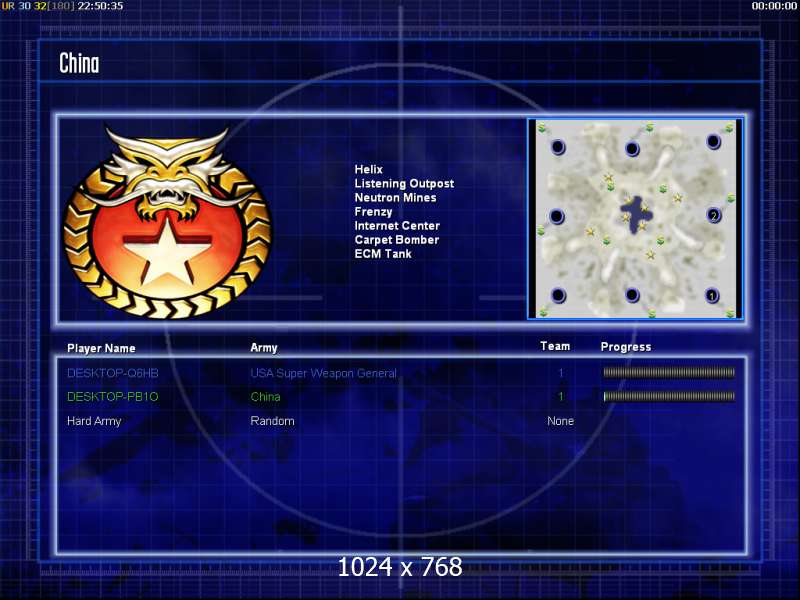Click "USA Super Weapon General" army cell
The width and height of the screenshot is (800, 600).
tap(323, 373)
